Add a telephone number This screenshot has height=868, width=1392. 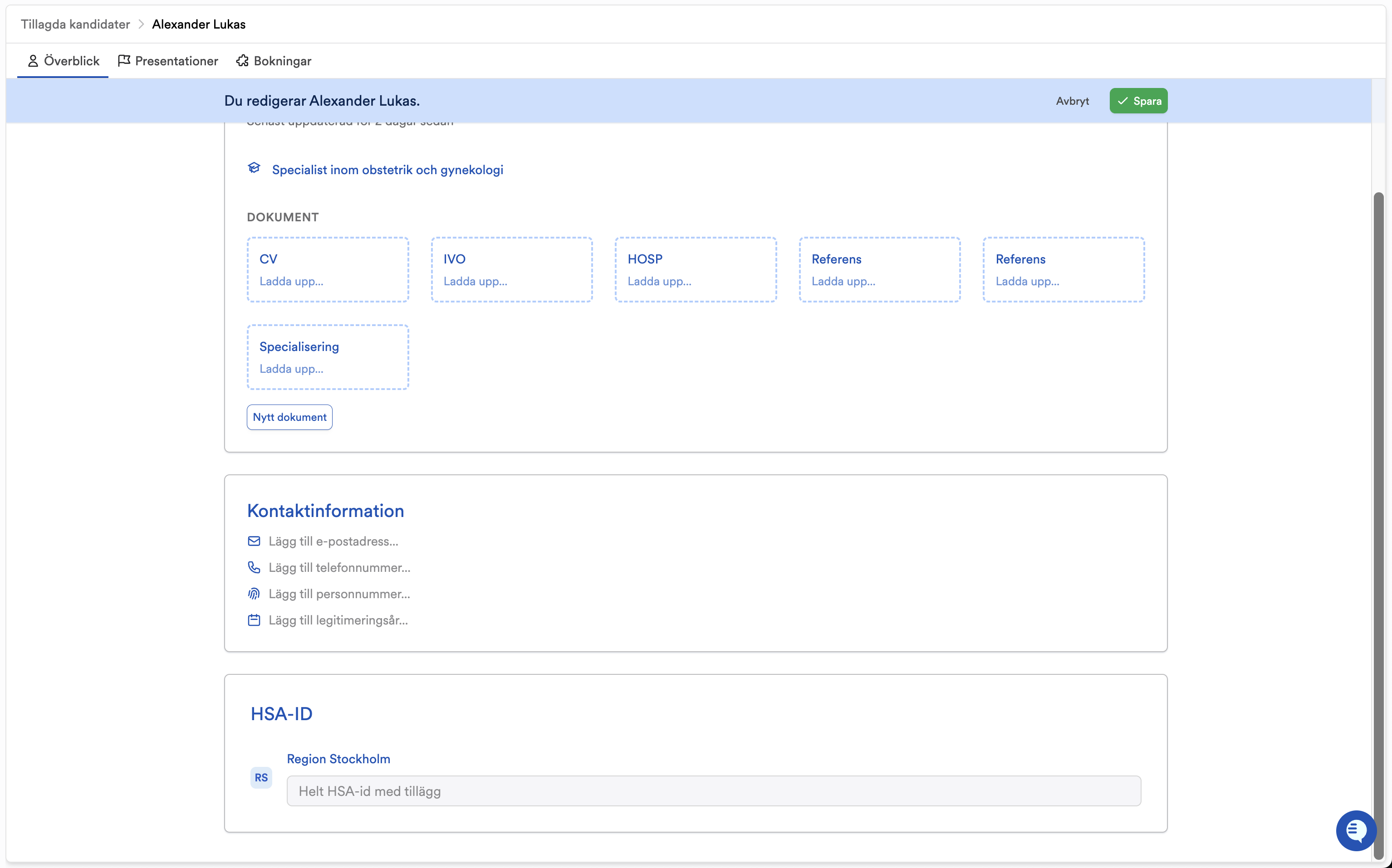tap(339, 568)
